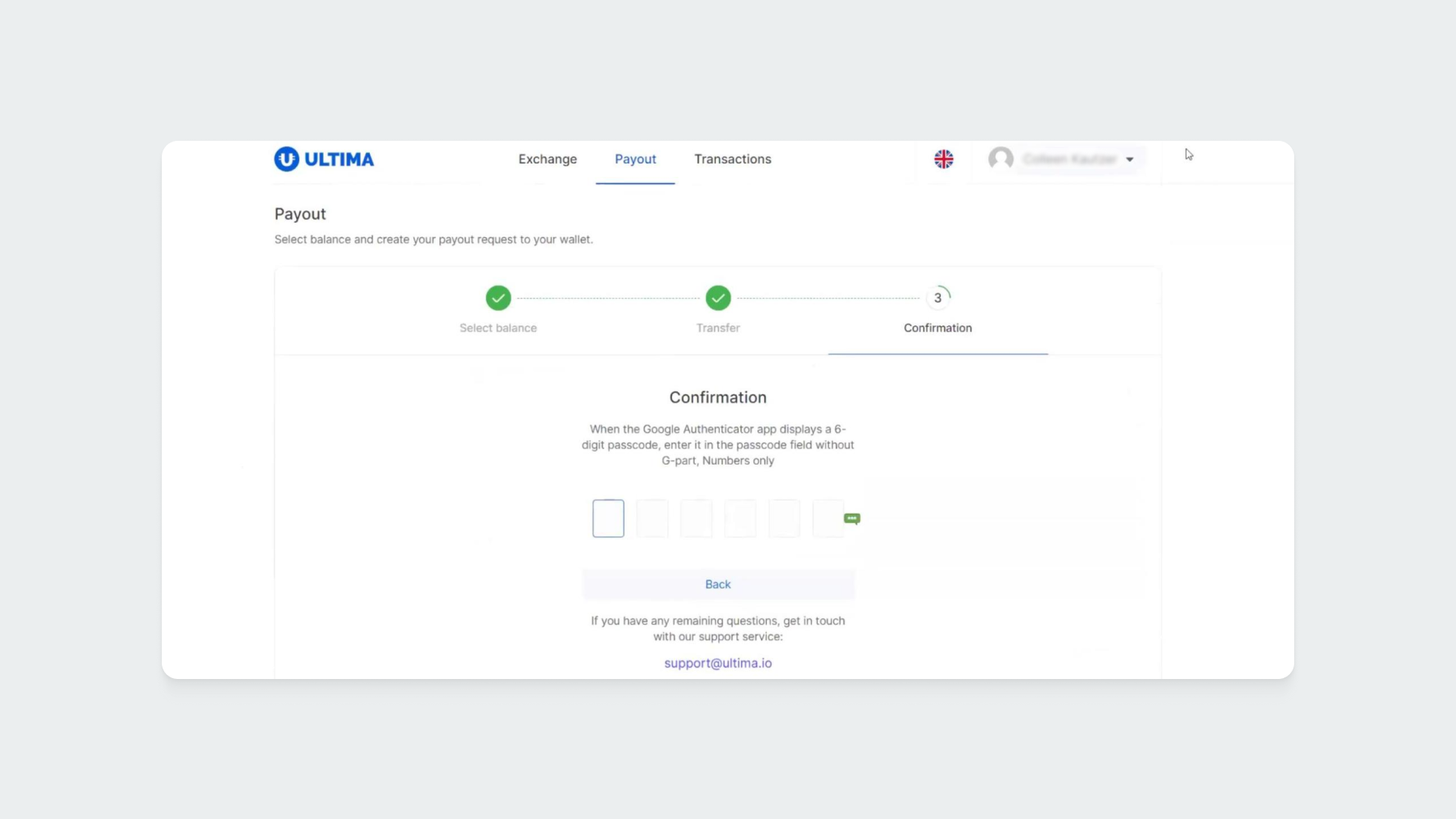The image size is (1456, 819).
Task: Open the blurred username account menu
Action: (x=1069, y=159)
